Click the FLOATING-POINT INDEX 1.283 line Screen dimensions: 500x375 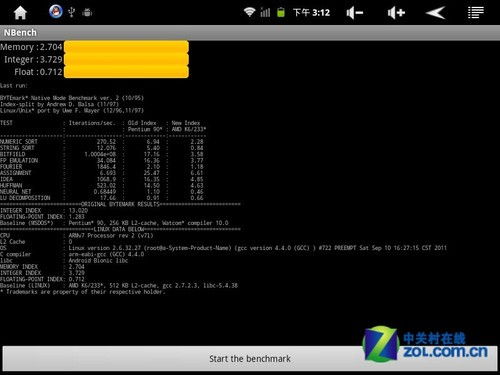pyautogui.click(x=42, y=217)
